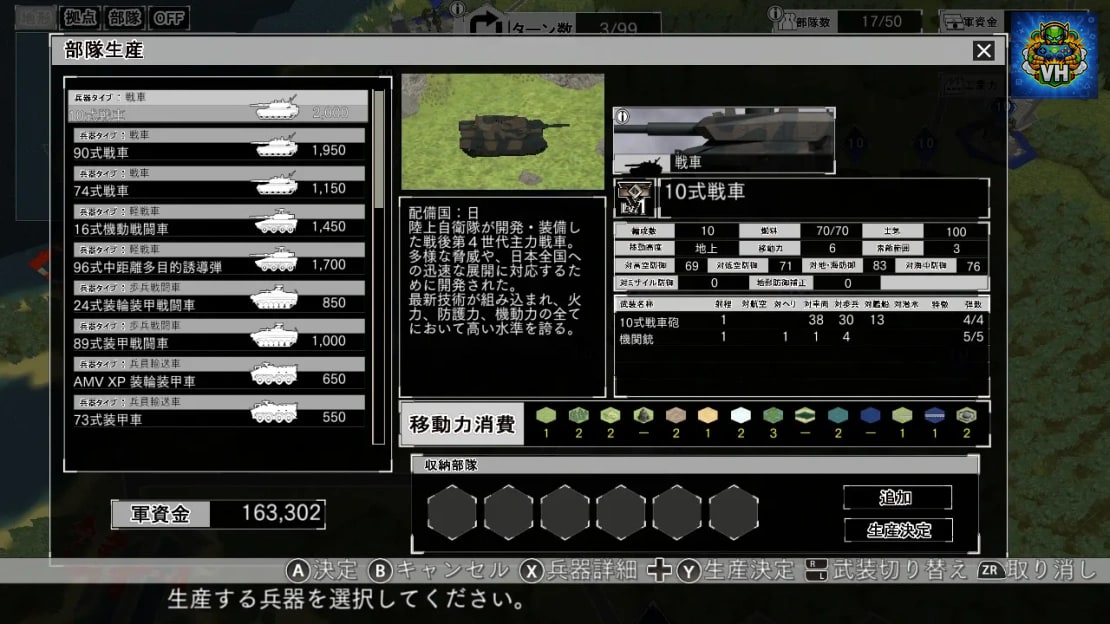Click the first empty stored-unit hex slot
Image resolution: width=1110 pixels, height=624 pixels.
click(x=452, y=512)
